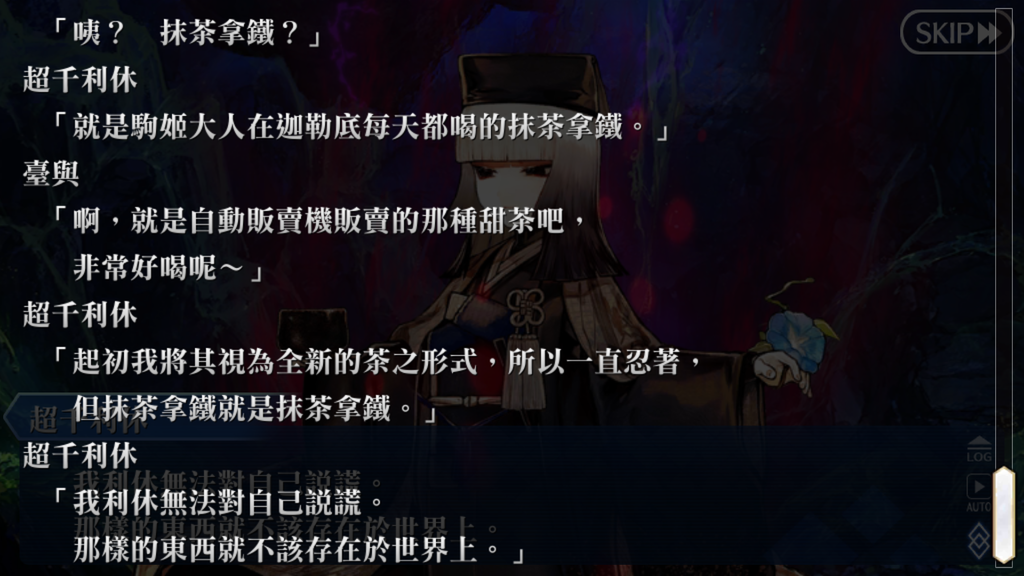The width and height of the screenshot is (1024, 576).
Task: Click the 但抹茶拿鐵就是抹茶拿鐵 line
Action: 255,409
